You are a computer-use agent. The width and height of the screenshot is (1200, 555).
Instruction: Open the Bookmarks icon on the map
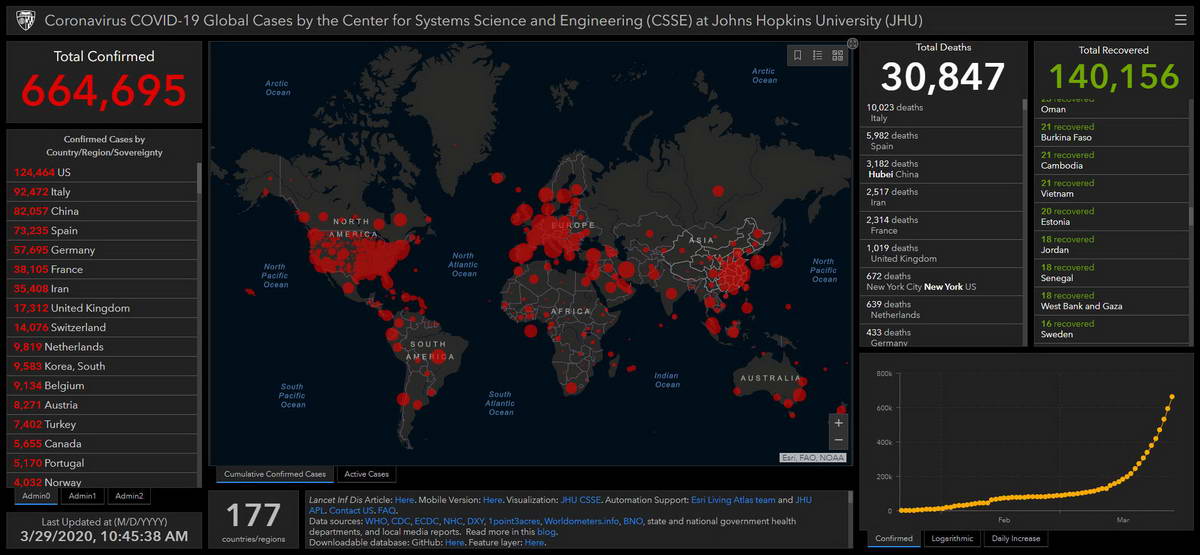click(798, 56)
